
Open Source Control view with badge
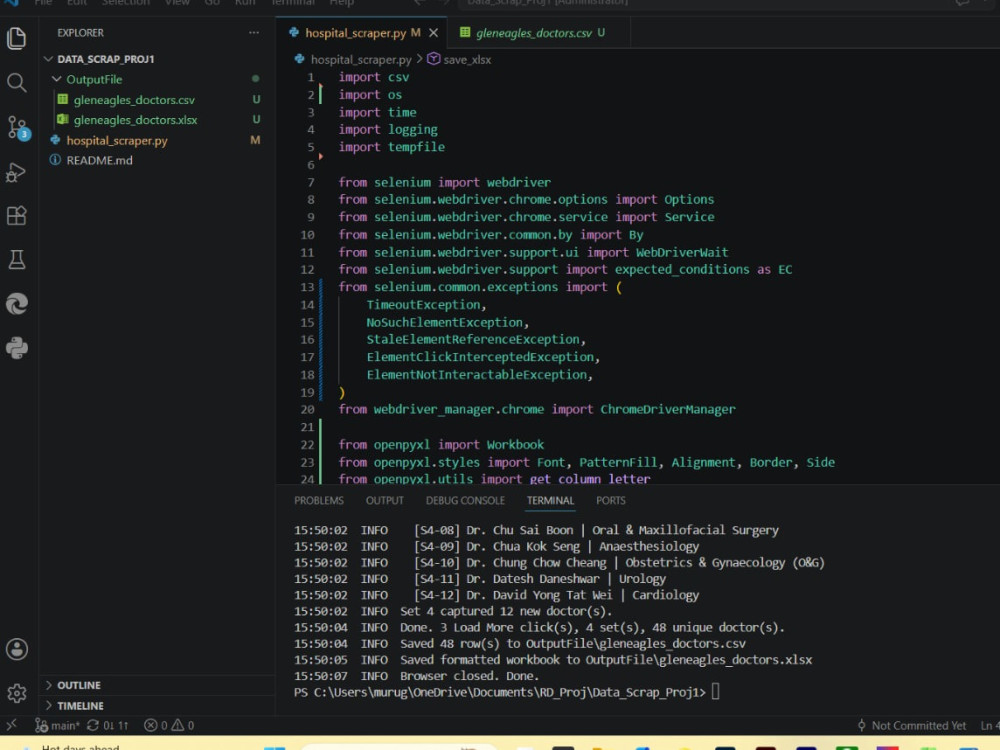17,128
